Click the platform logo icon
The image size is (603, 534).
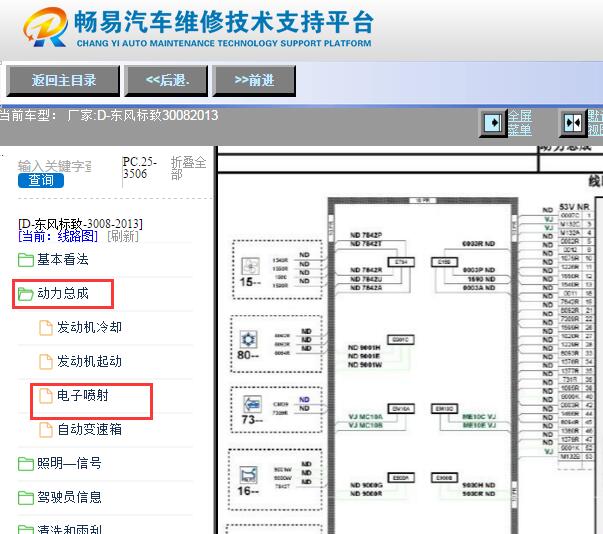(x=45, y=27)
